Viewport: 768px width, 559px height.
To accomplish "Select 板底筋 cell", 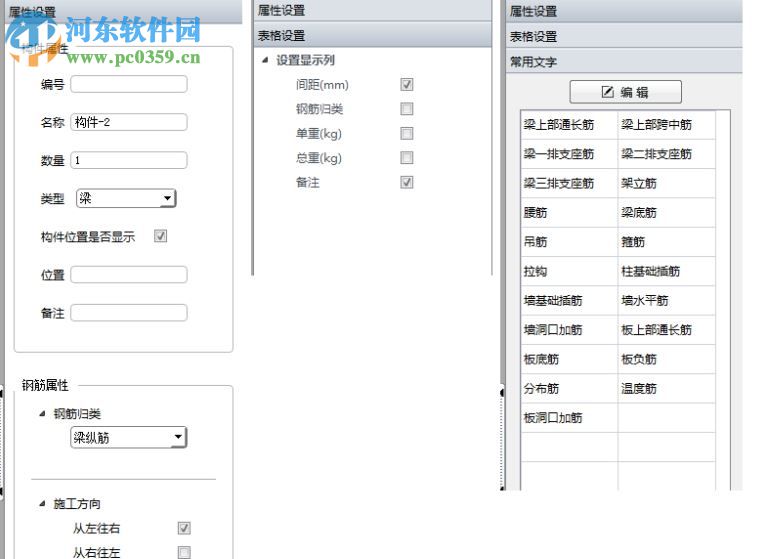I will coord(569,360).
